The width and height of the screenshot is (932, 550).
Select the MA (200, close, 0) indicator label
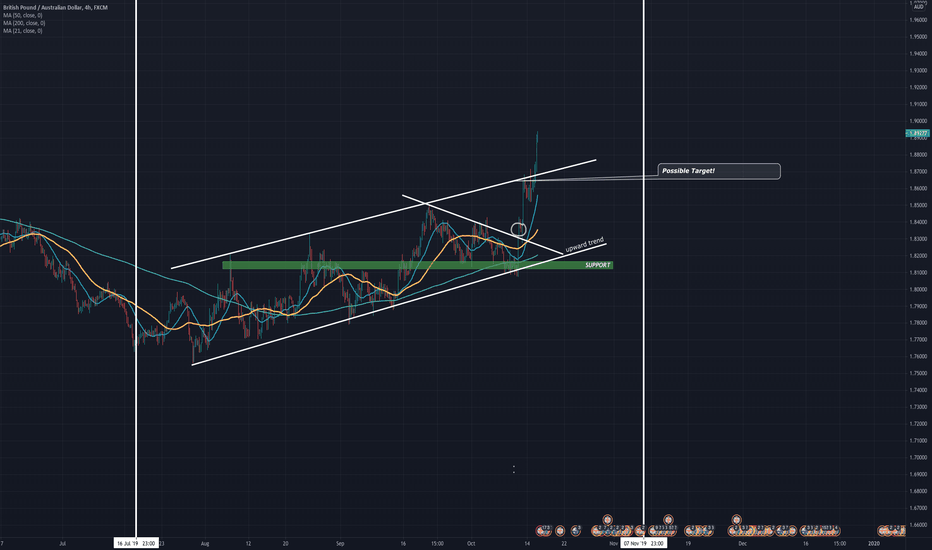(24, 23)
